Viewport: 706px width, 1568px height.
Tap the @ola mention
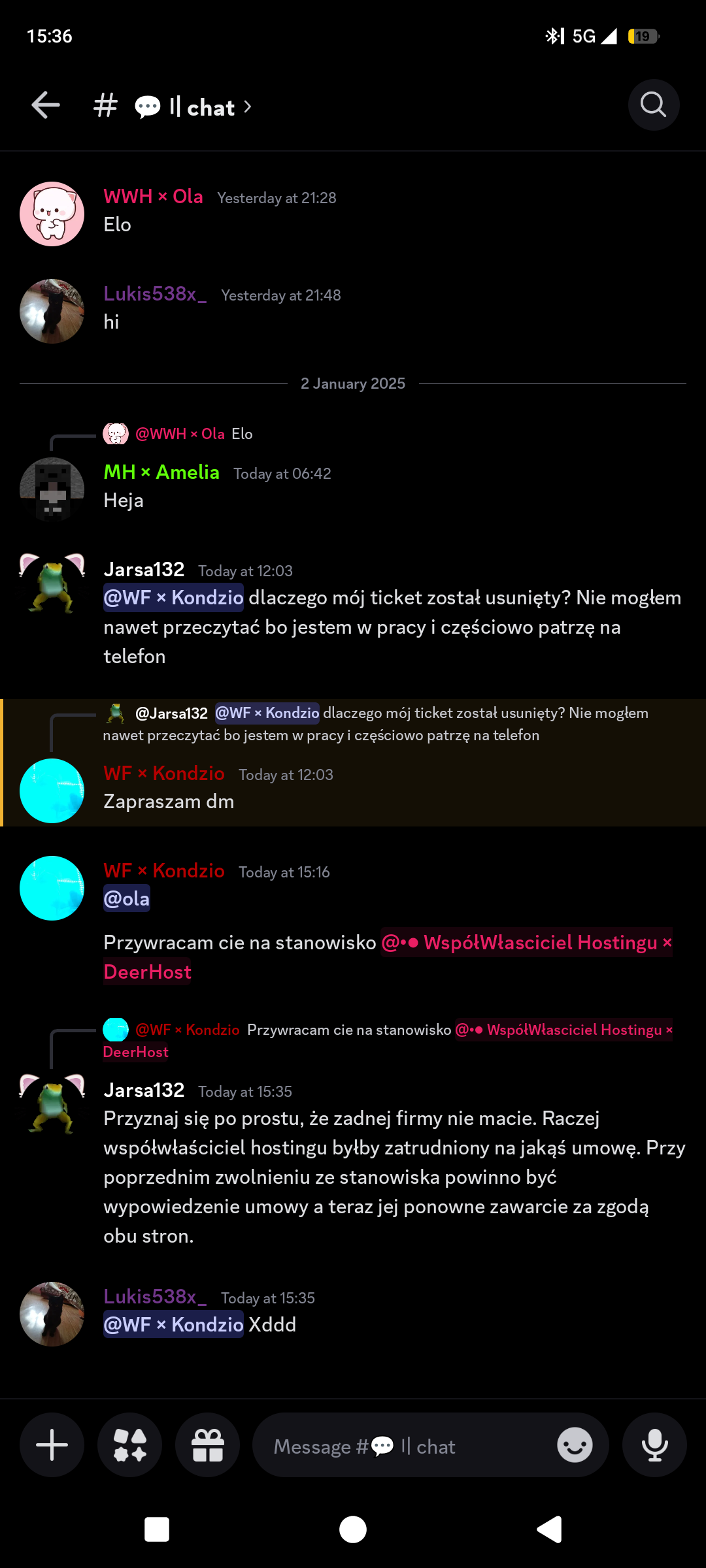pyautogui.click(x=127, y=898)
